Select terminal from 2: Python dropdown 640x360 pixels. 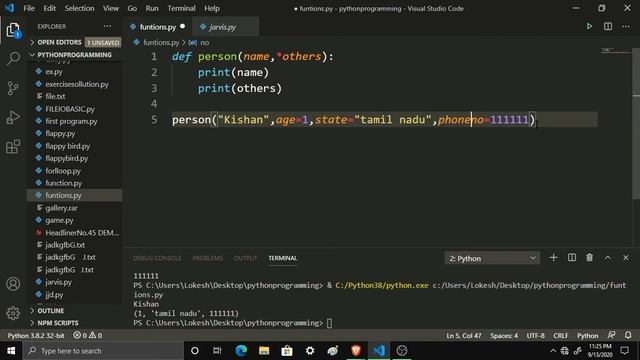(x=492, y=258)
